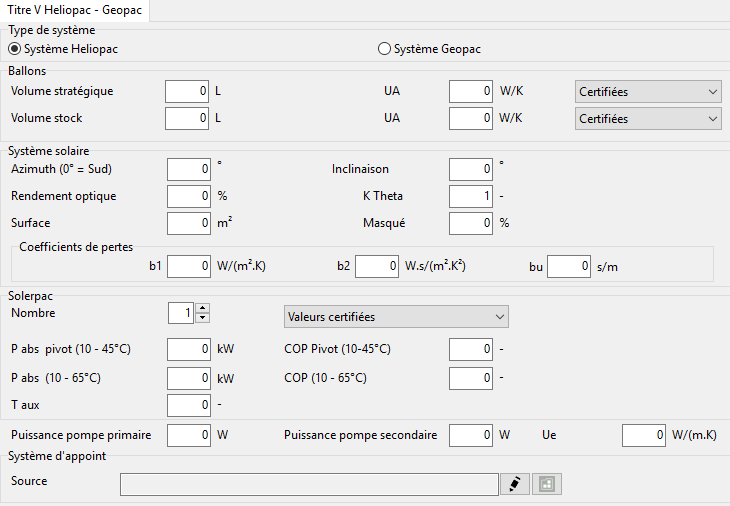Image resolution: width=730 pixels, height=506 pixels.
Task: Click the Source text box
Action: pos(309,485)
